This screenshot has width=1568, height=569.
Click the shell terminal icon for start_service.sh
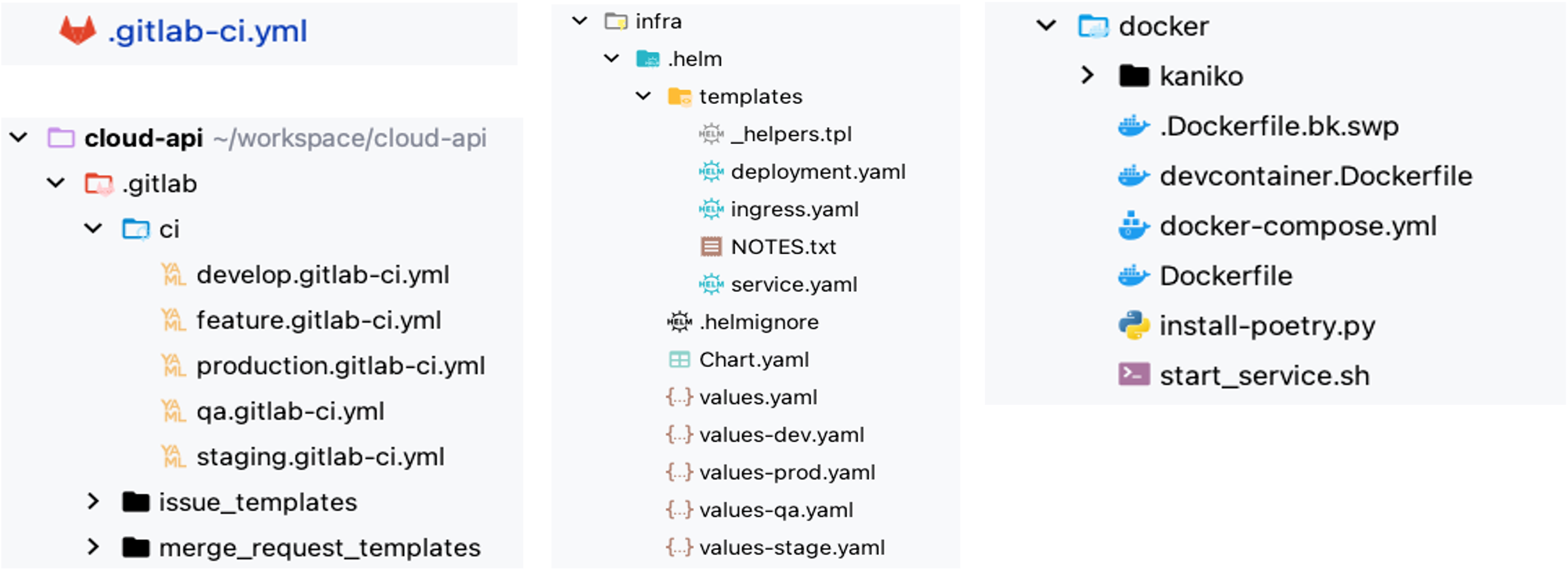click(1133, 375)
